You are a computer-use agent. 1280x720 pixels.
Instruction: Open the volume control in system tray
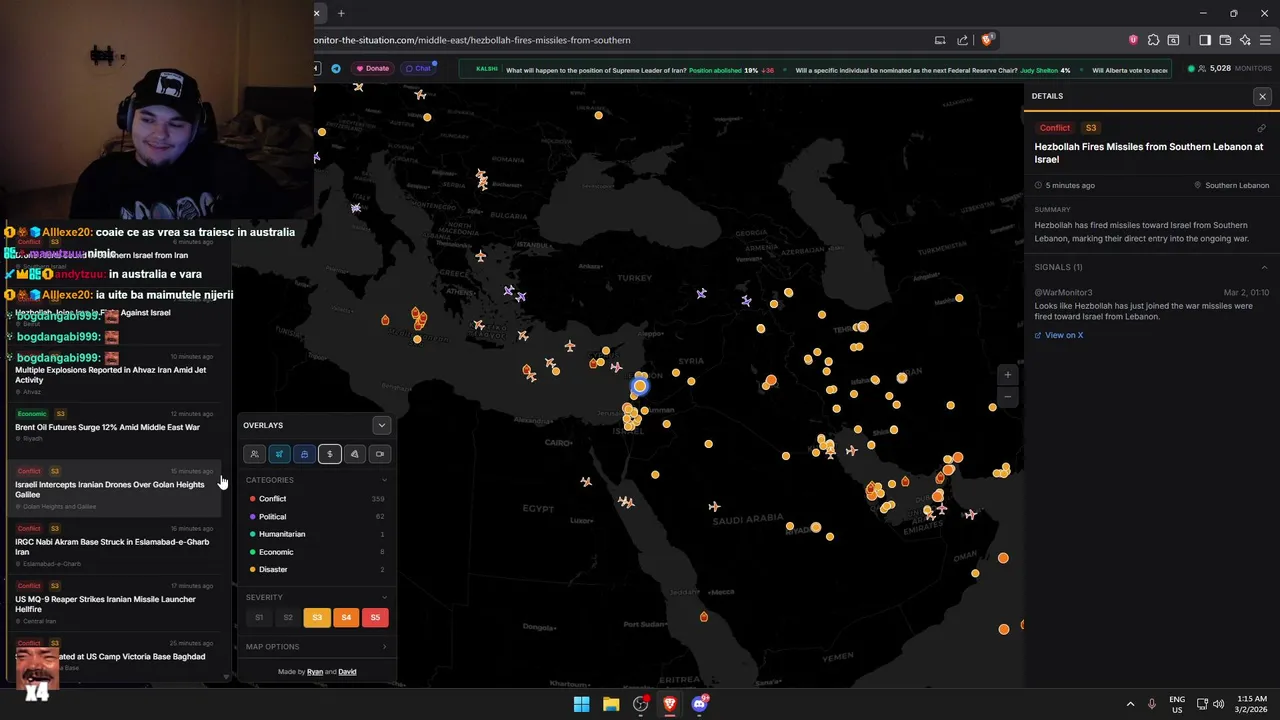(1218, 704)
